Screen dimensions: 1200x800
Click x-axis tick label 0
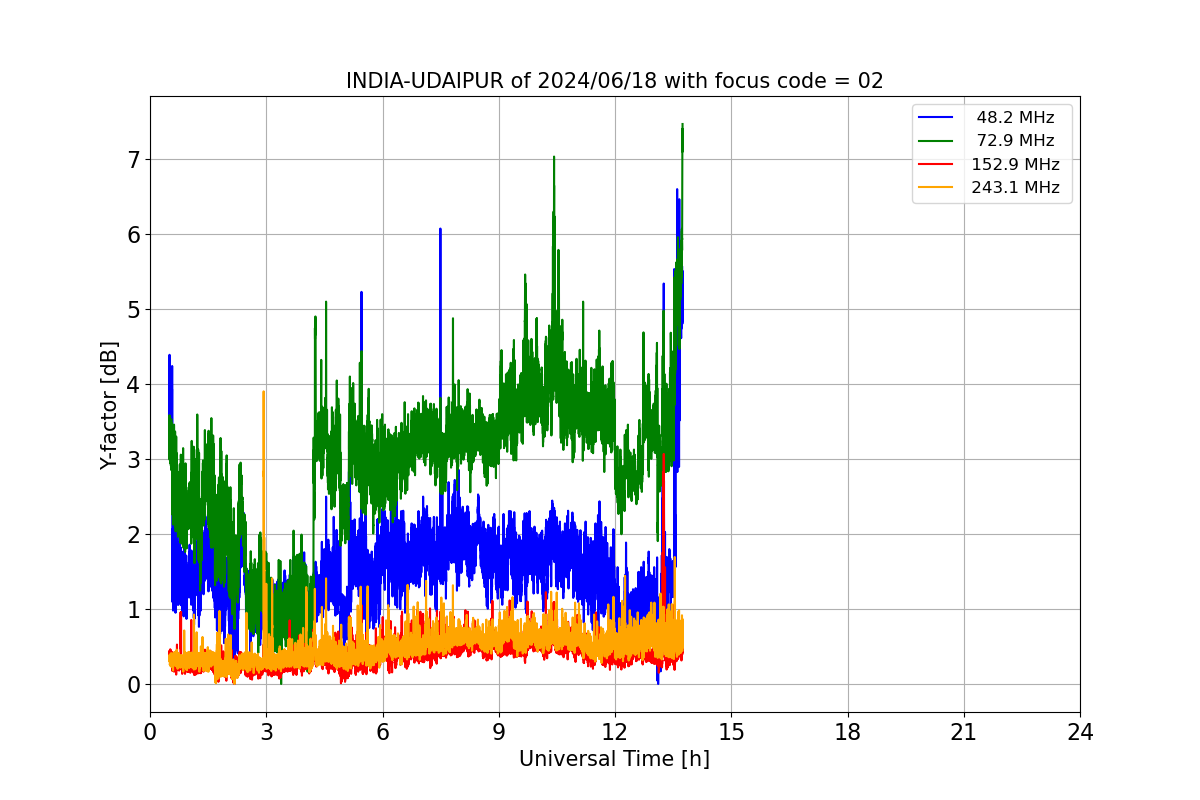pos(150,732)
